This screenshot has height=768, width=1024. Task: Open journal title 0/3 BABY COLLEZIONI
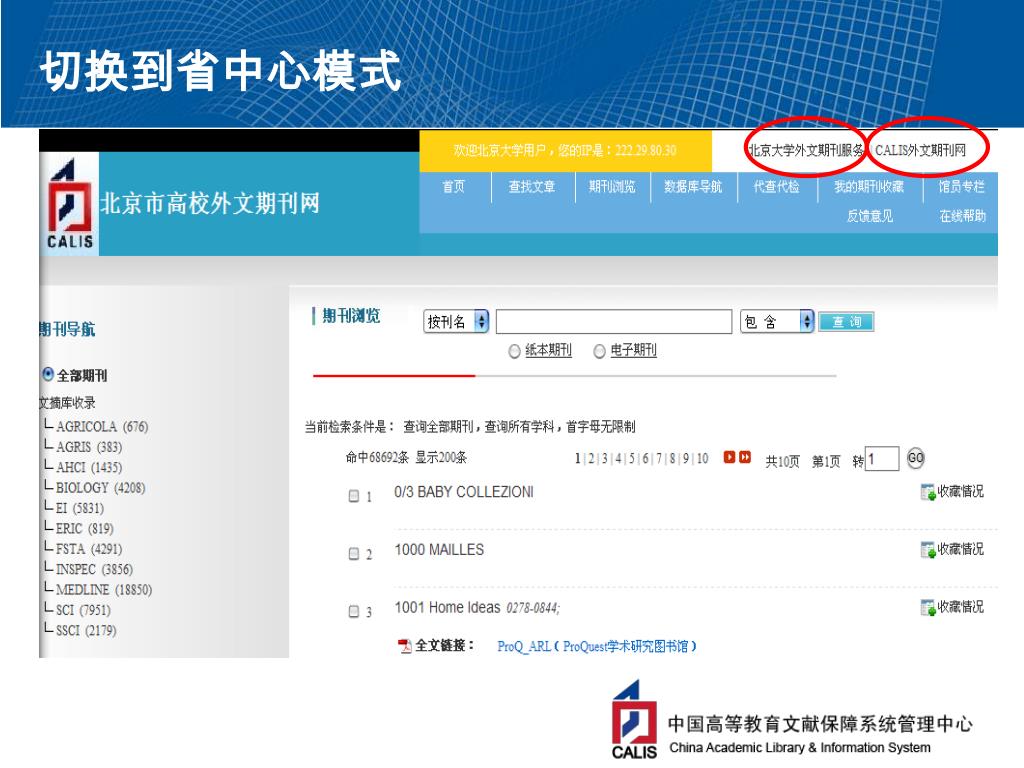tap(464, 492)
